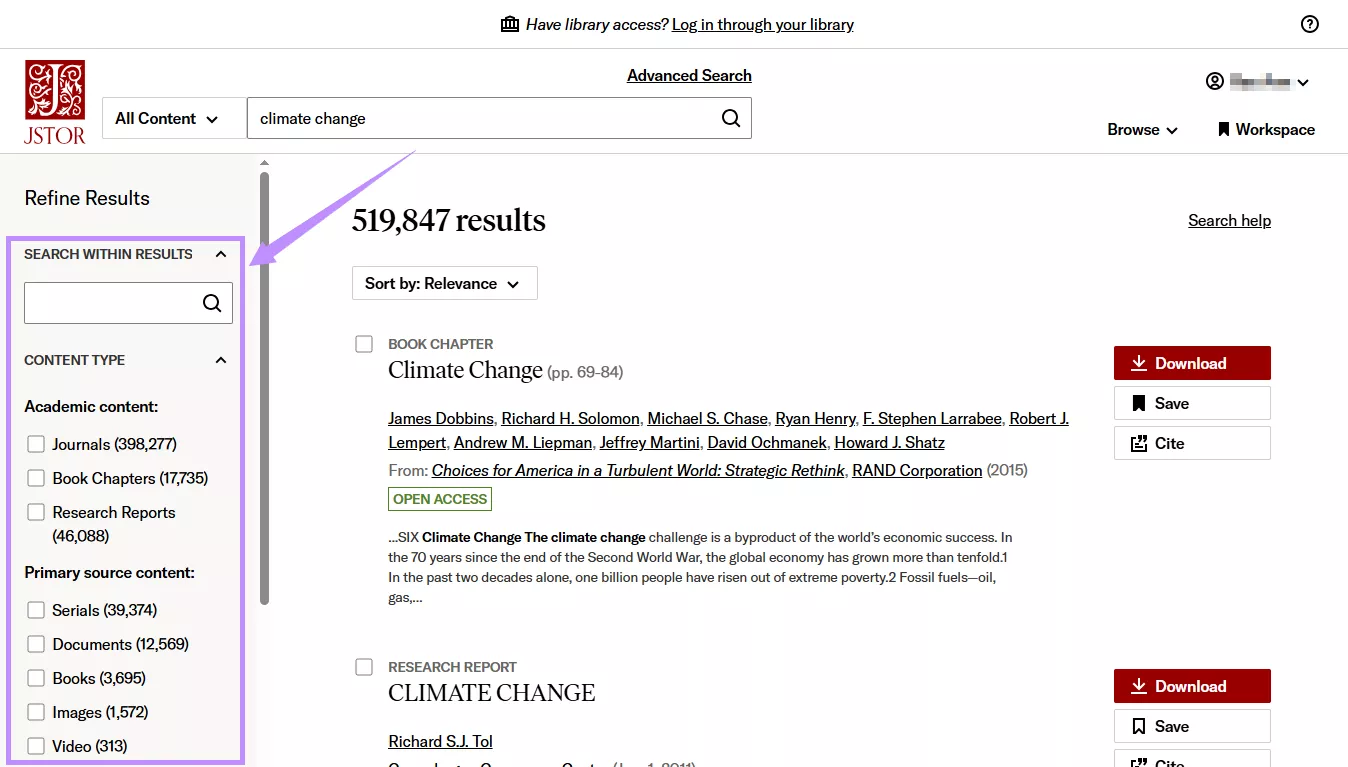The image size is (1348, 767).
Task: Click the account profile icon
Action: pos(1214,81)
